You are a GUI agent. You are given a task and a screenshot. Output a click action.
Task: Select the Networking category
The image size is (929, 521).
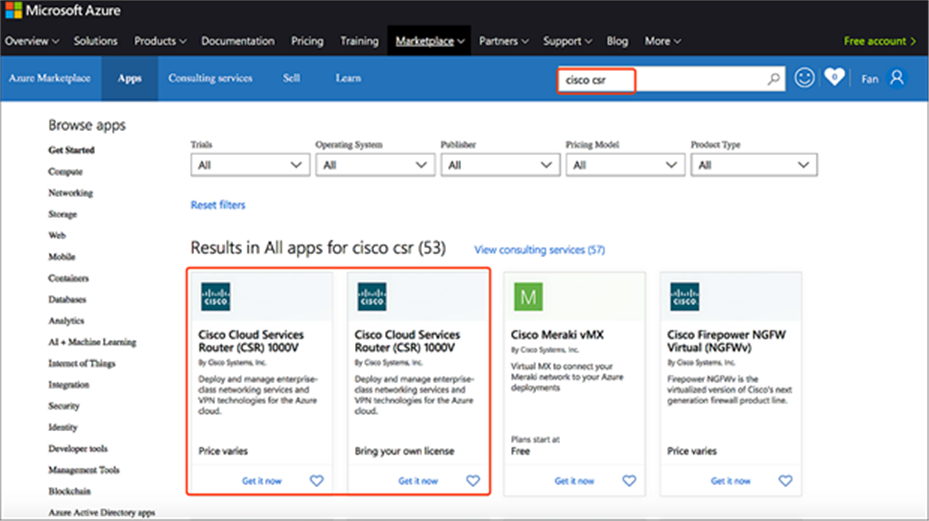71,193
